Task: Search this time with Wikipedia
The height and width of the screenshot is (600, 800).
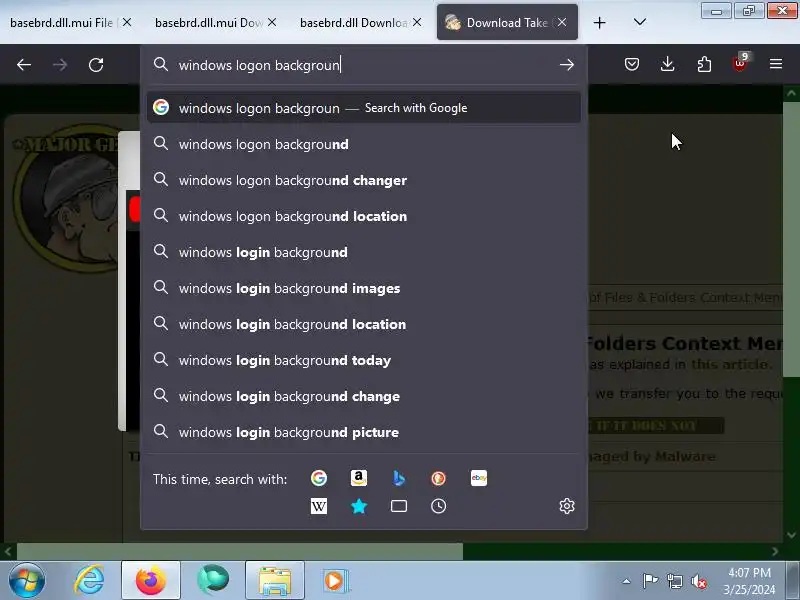Action: 319,506
